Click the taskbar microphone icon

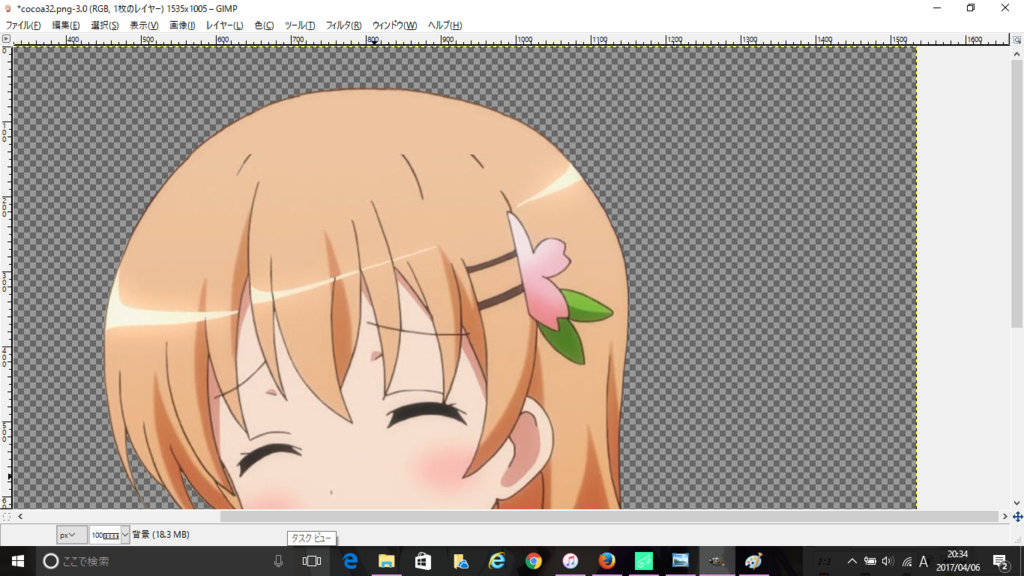(278, 561)
